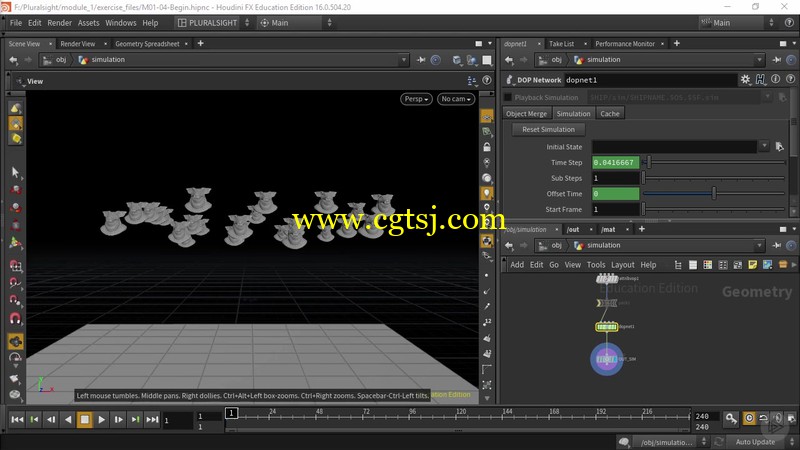Click the Real Time Toggle clock icon
Image resolution: width=800 pixels, height=450 pixels.
point(748,418)
